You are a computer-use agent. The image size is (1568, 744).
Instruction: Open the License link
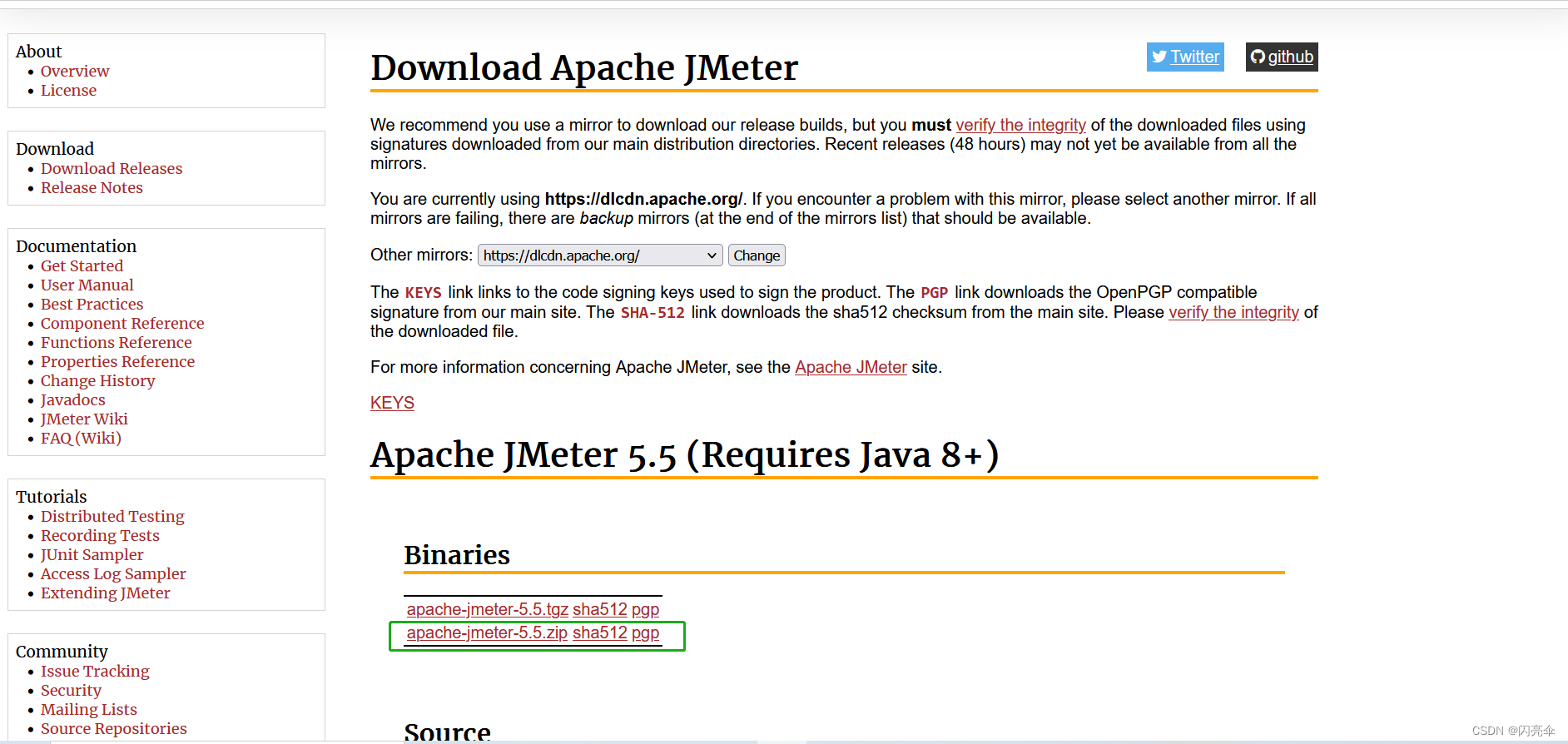(68, 91)
